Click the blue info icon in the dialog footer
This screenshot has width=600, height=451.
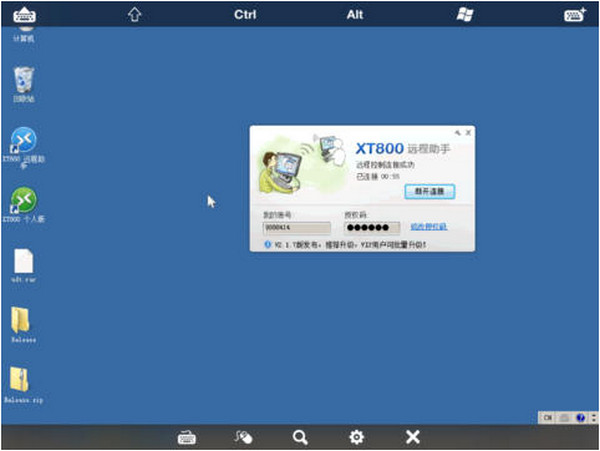coord(267,244)
